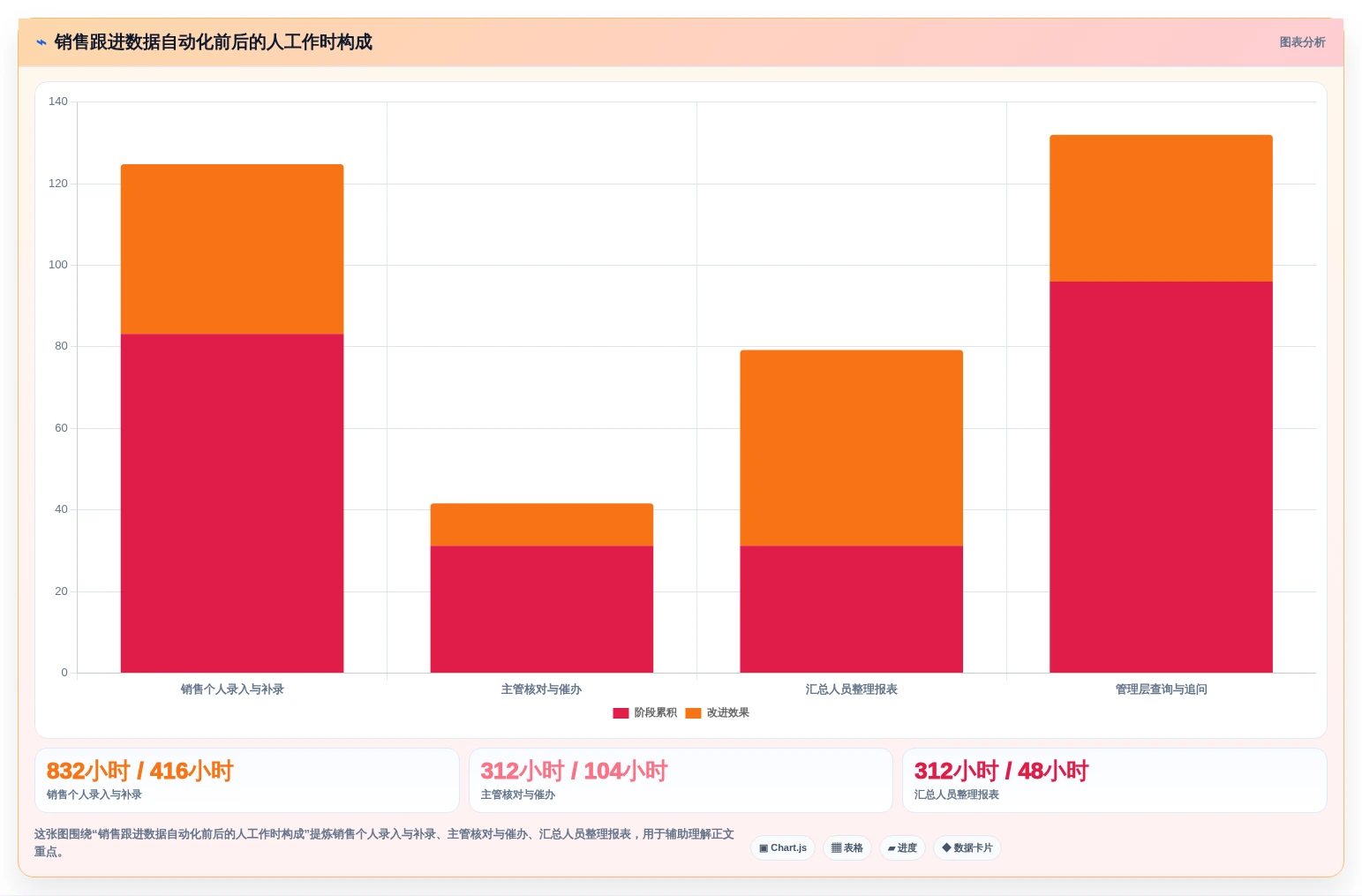The image size is (1362, 896).
Task: Click the chart title 销售跟进数据自动化前后的人工作时构成
Action: pyautogui.click(x=214, y=42)
